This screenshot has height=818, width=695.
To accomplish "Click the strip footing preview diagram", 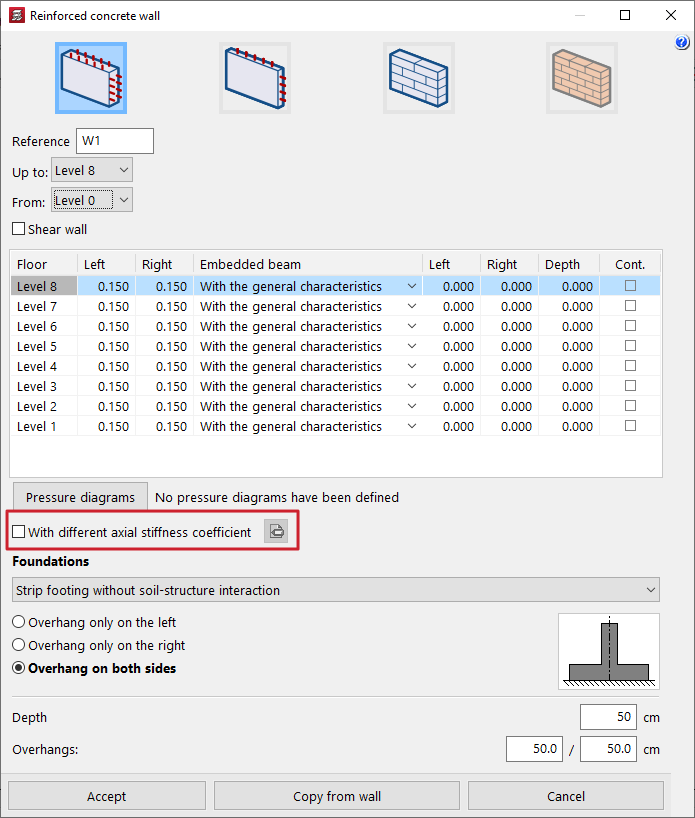I will tap(609, 651).
